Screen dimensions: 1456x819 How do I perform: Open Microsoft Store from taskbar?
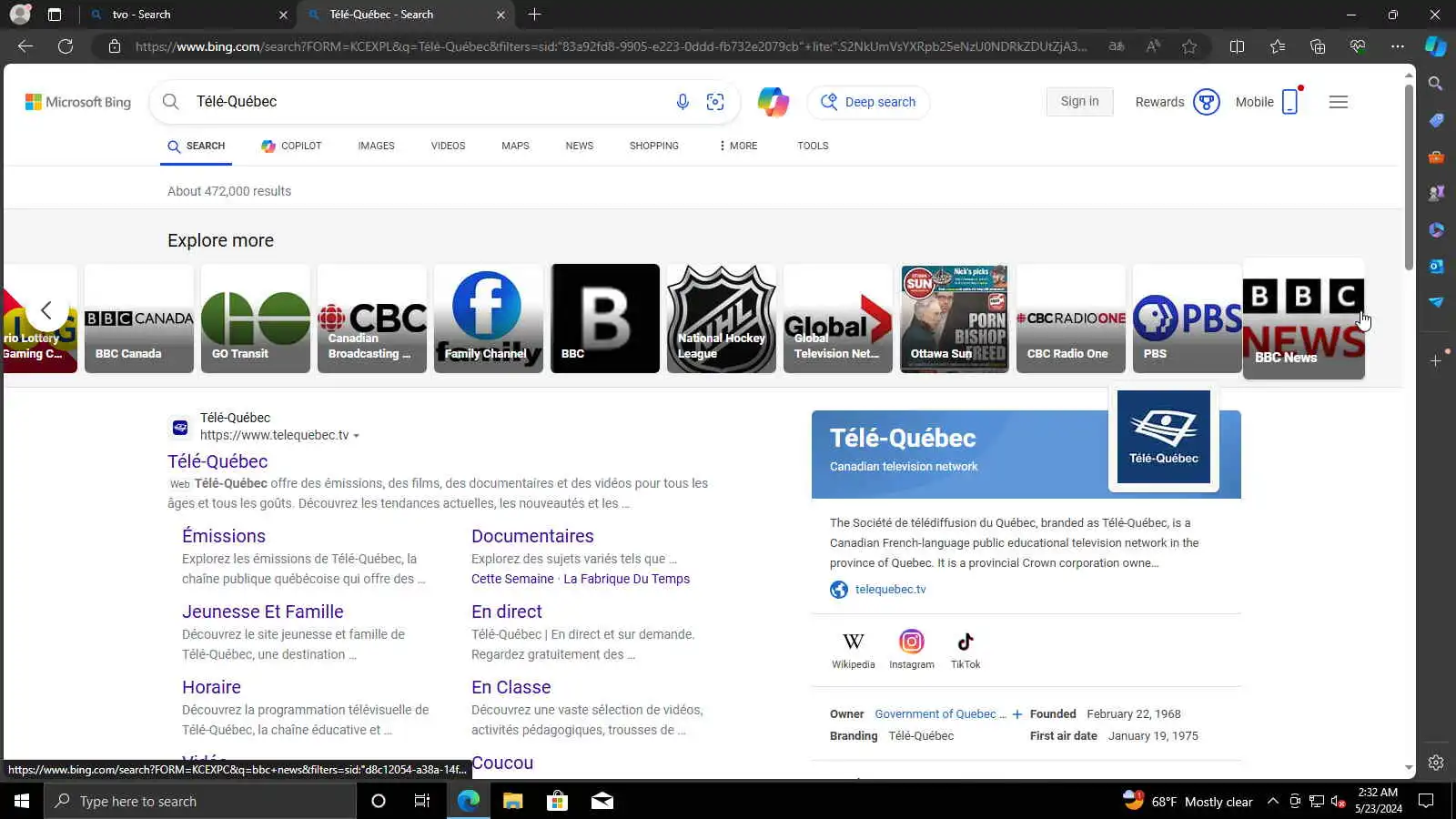557,801
